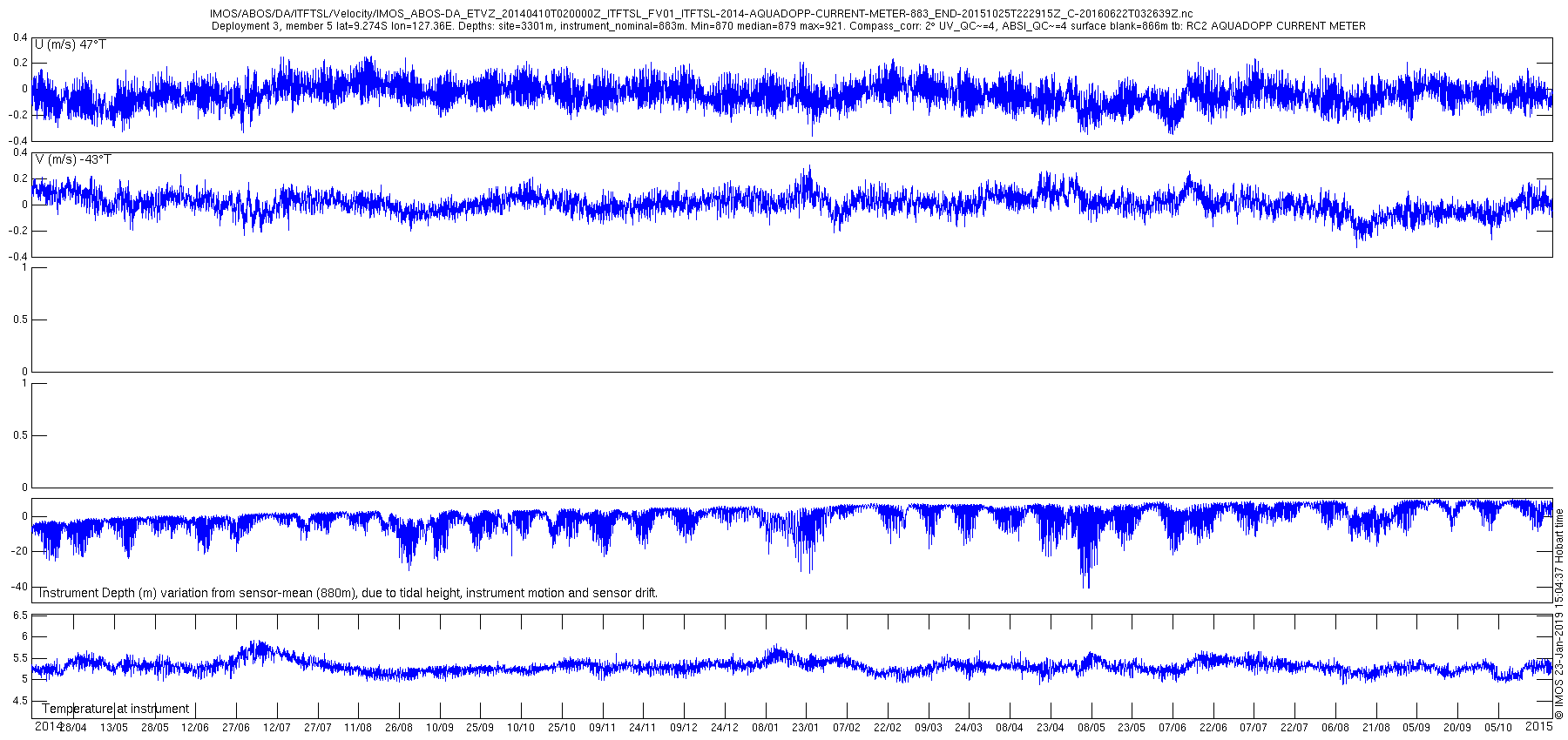Click the vertical '© IMOS 23-Jan-2019' timestamp text
Image resolution: width=1568 pixels, height=740 pixels.
pos(1559,614)
